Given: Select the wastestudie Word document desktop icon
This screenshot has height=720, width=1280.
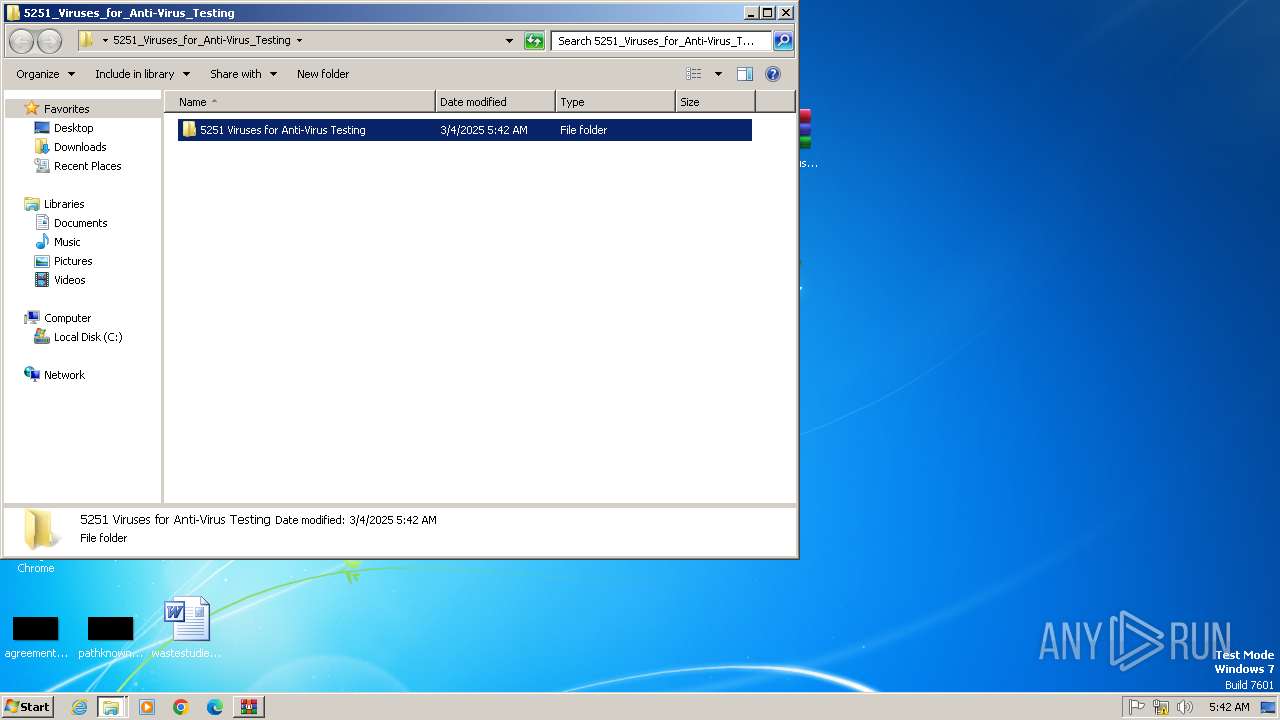Looking at the screenshot, I should (187, 628).
